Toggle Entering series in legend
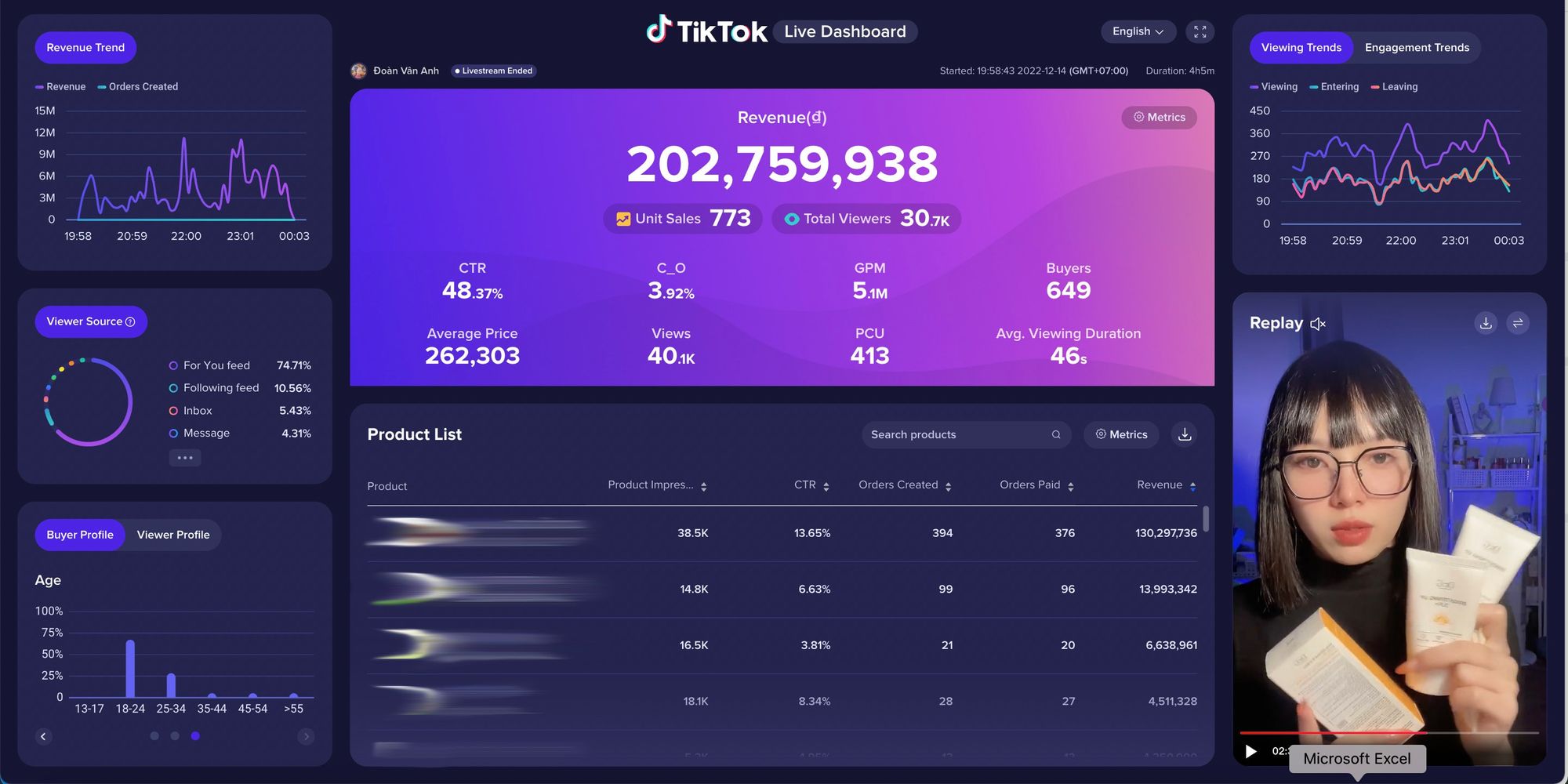The height and width of the screenshot is (784, 1568). (x=1334, y=87)
